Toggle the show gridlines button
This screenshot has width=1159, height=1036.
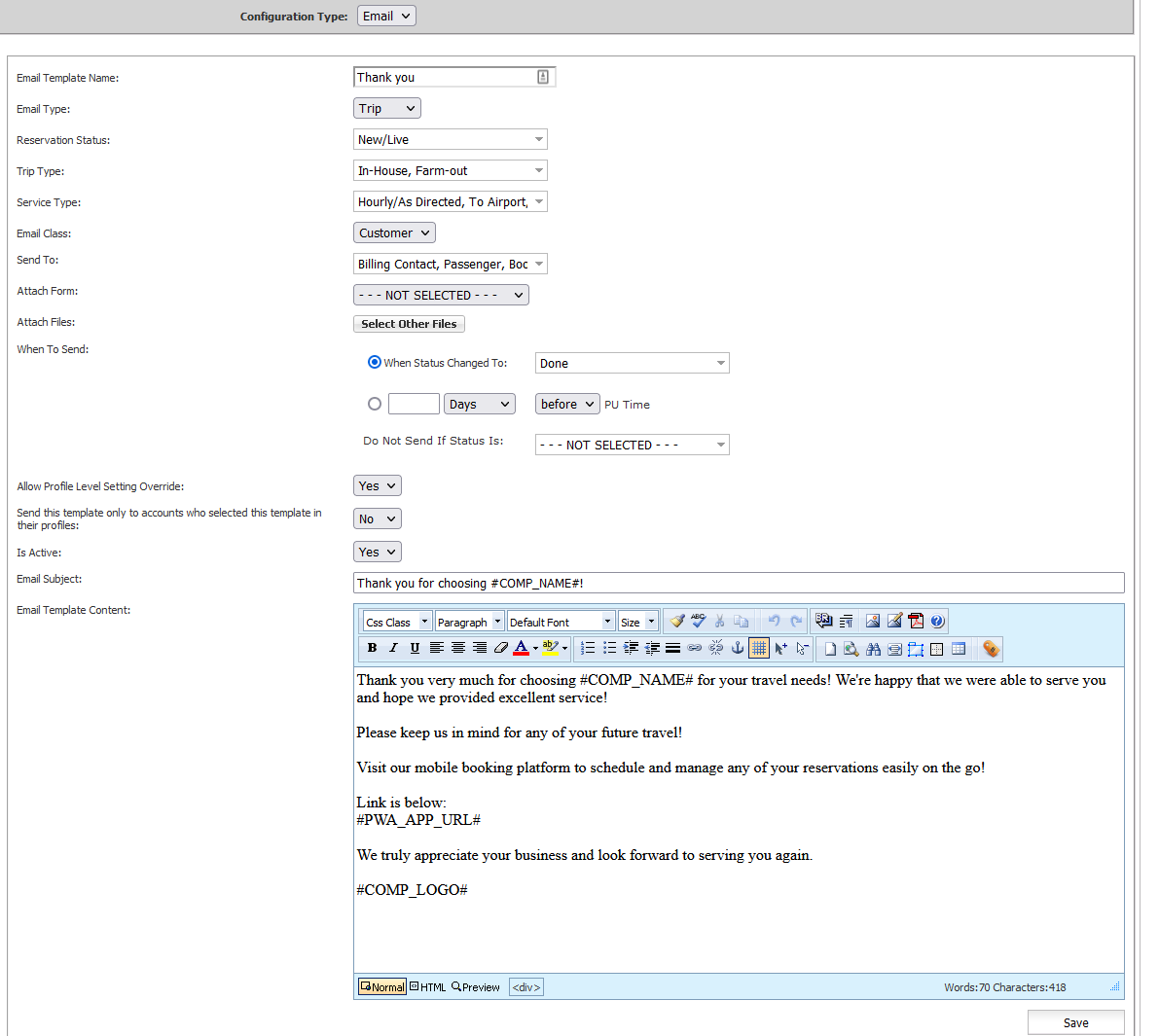pyautogui.click(x=759, y=648)
